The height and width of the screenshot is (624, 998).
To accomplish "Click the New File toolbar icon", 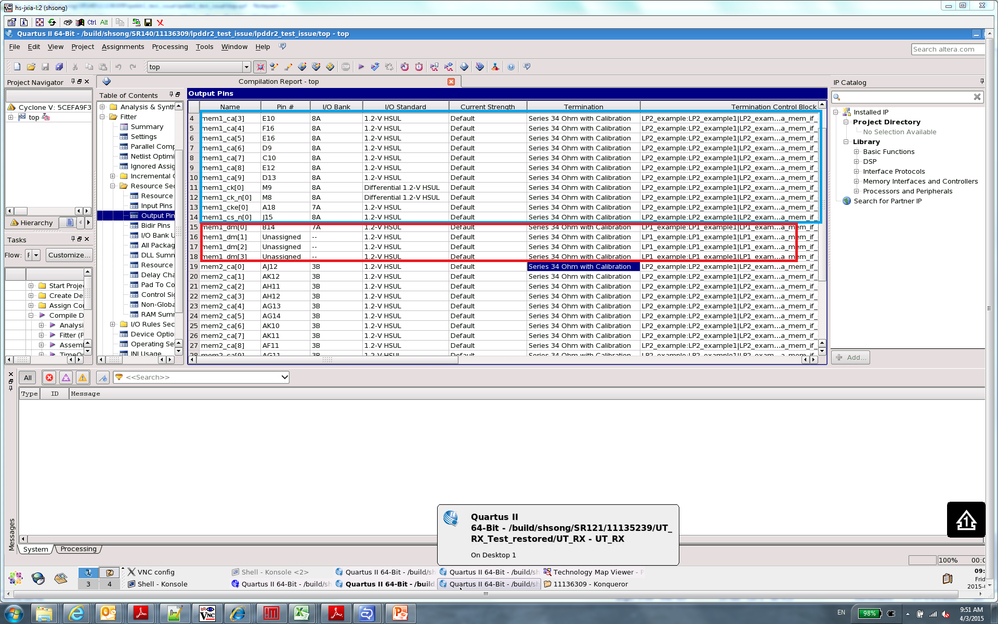I will [17, 67].
